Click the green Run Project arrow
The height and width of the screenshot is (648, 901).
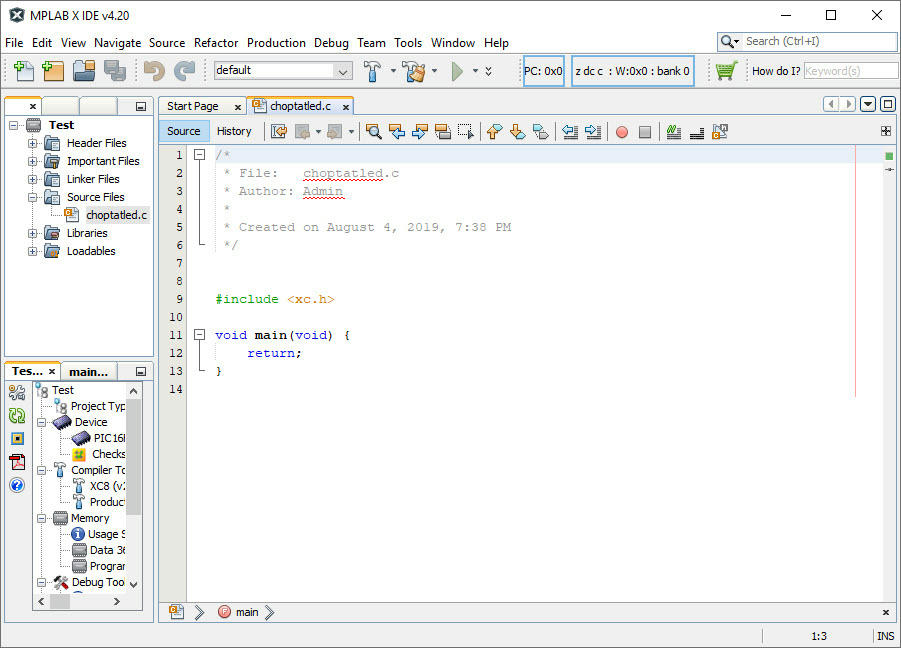coord(457,71)
